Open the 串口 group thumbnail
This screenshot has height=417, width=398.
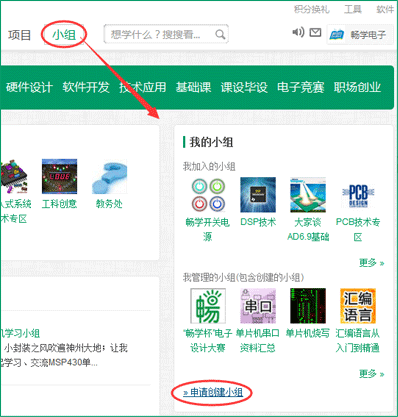pos(258,306)
